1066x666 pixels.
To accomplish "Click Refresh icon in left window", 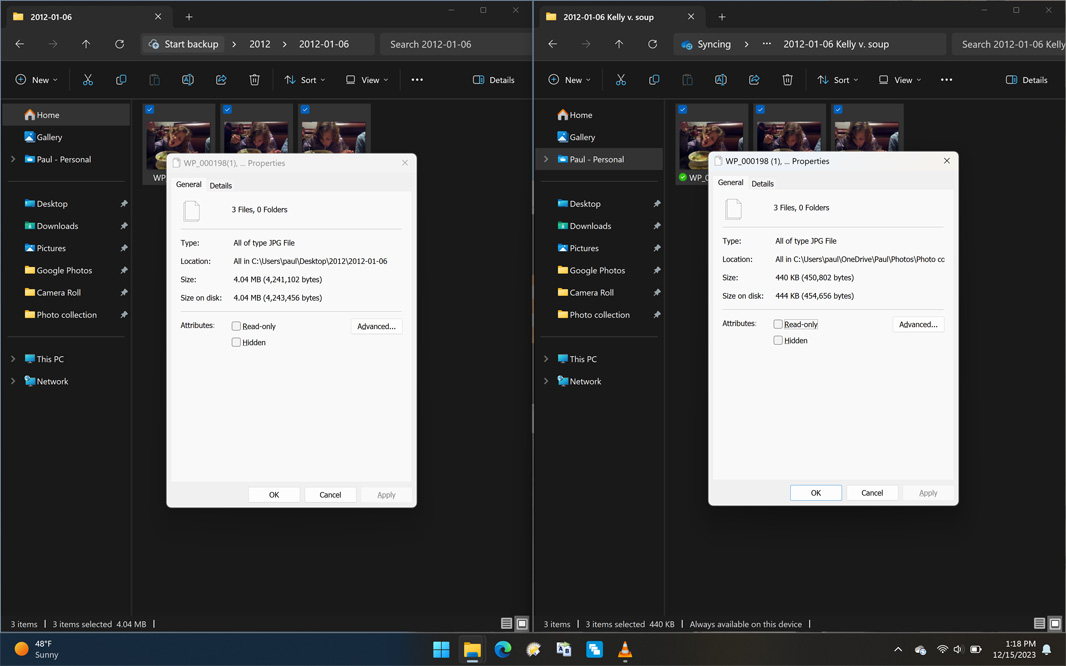I will click(119, 44).
